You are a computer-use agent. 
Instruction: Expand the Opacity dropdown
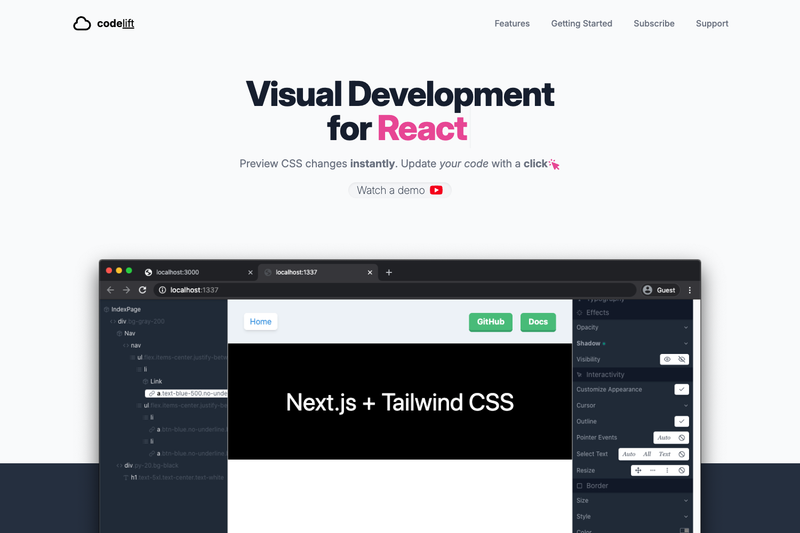click(x=632, y=327)
